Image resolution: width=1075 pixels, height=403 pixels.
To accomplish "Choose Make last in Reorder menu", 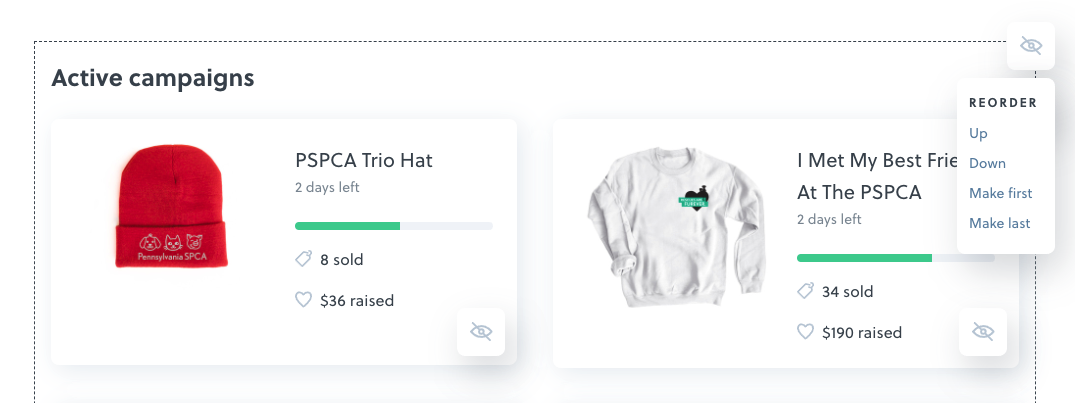I will coord(999,223).
